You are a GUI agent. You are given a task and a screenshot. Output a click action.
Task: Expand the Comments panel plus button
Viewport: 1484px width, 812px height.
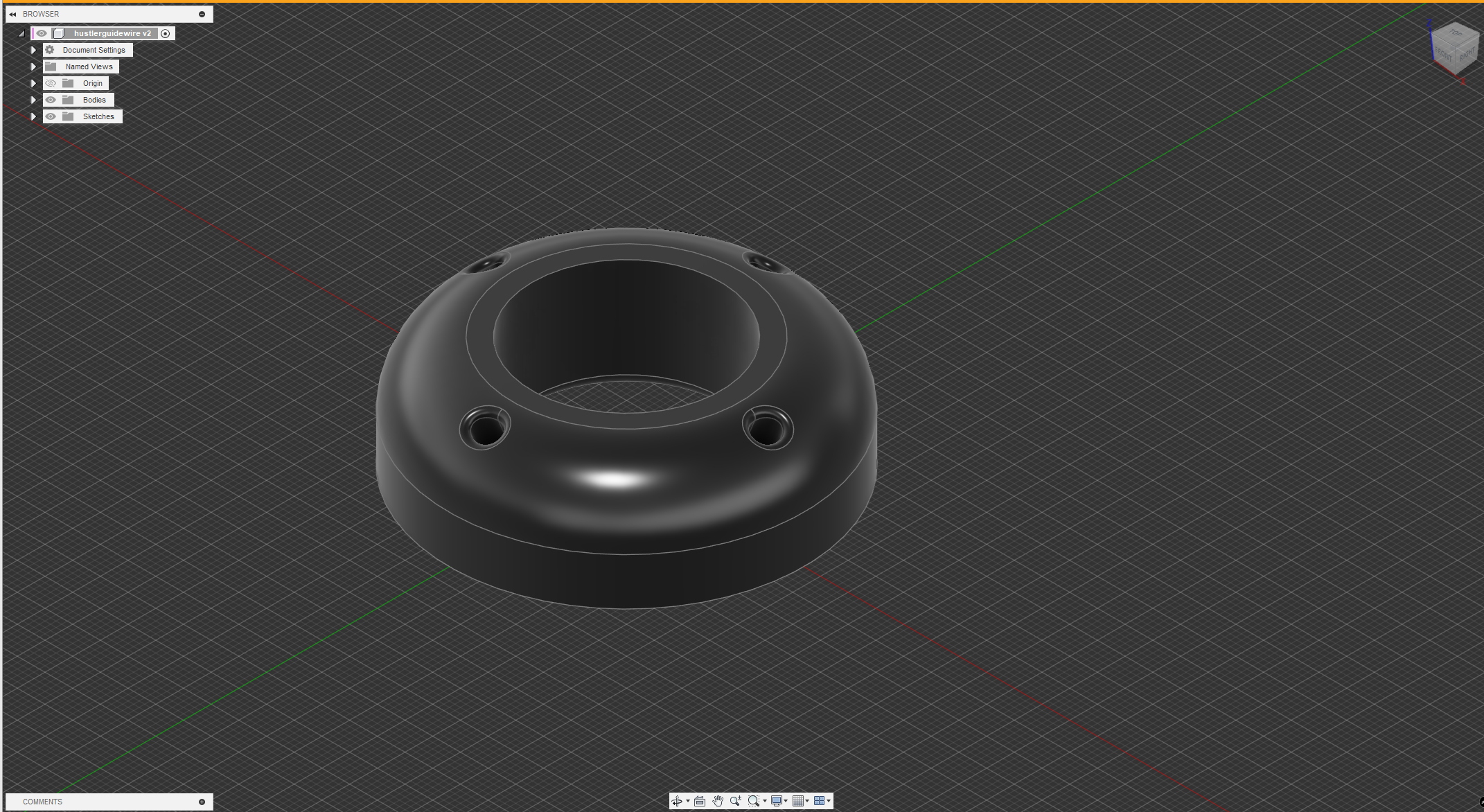pyautogui.click(x=202, y=802)
